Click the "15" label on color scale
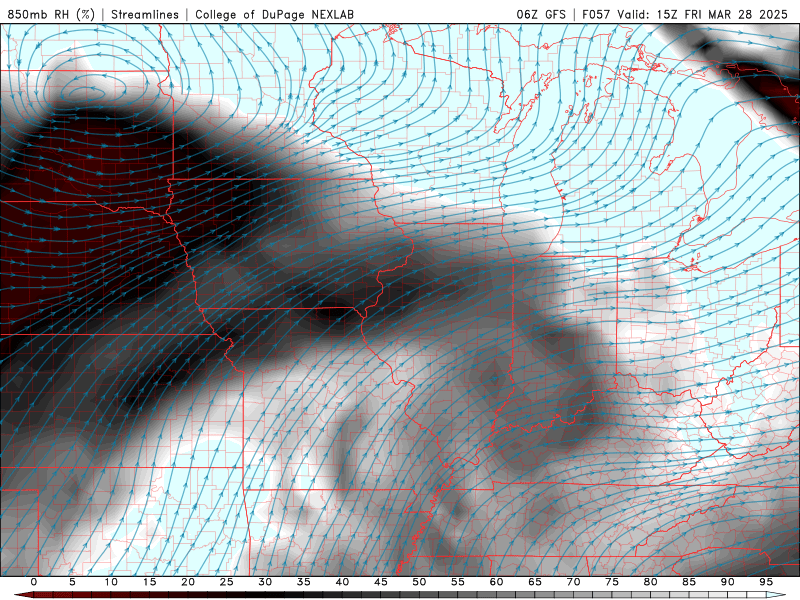Screen dimensions: 800x600 point(149,582)
